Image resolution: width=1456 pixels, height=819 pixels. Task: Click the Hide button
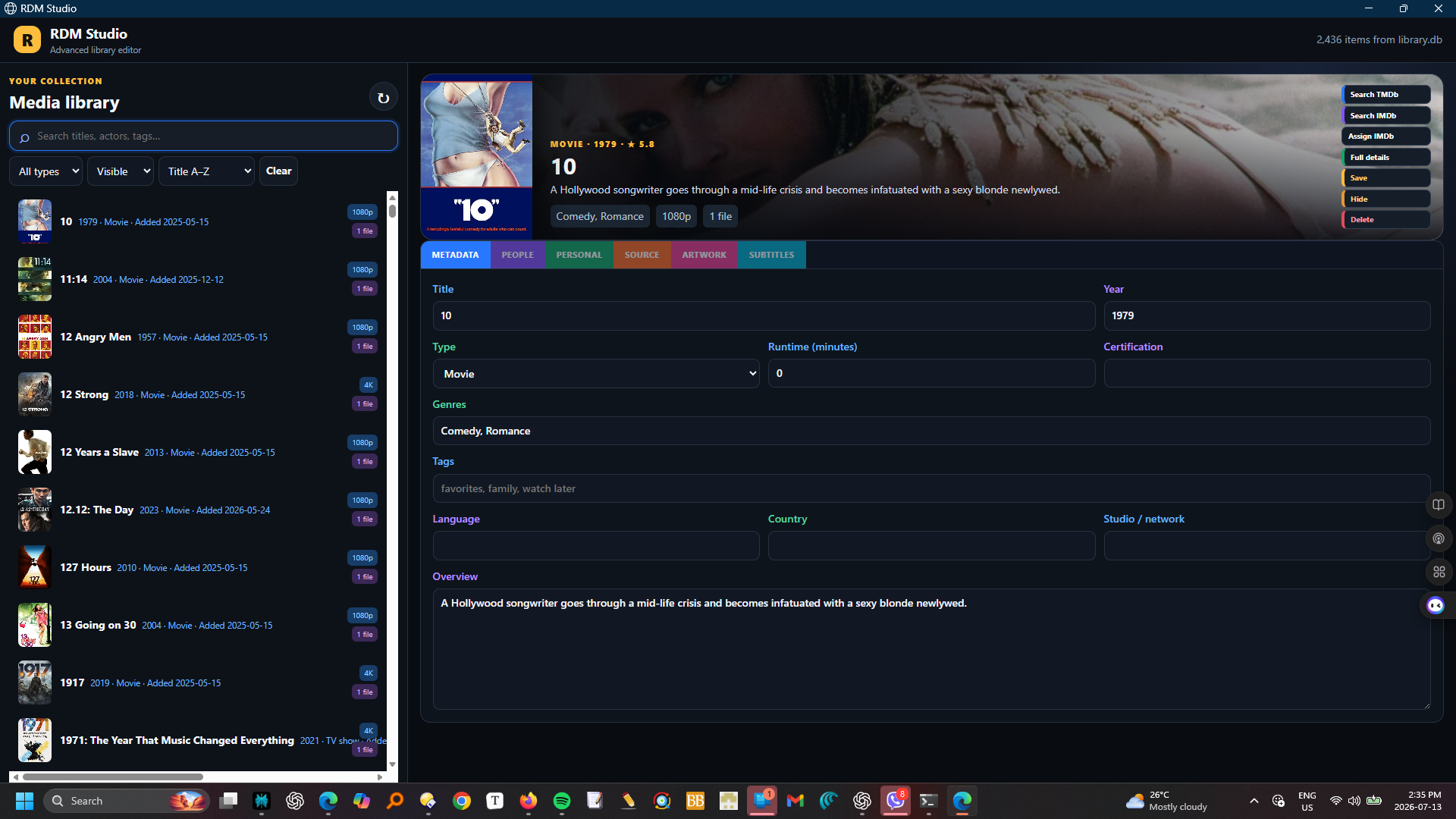[x=1386, y=199]
